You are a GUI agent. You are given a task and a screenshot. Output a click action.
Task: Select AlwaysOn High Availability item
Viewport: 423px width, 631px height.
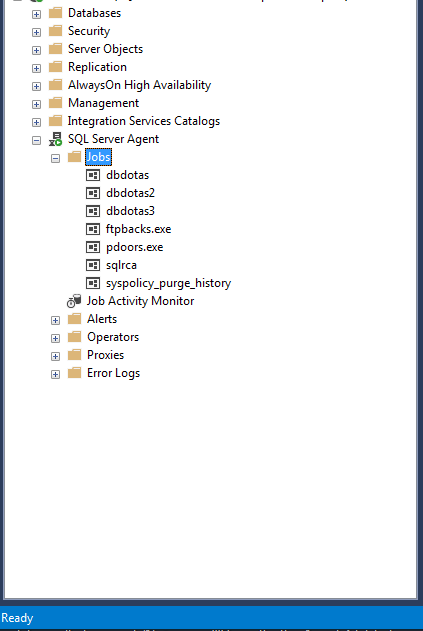[x=139, y=85]
